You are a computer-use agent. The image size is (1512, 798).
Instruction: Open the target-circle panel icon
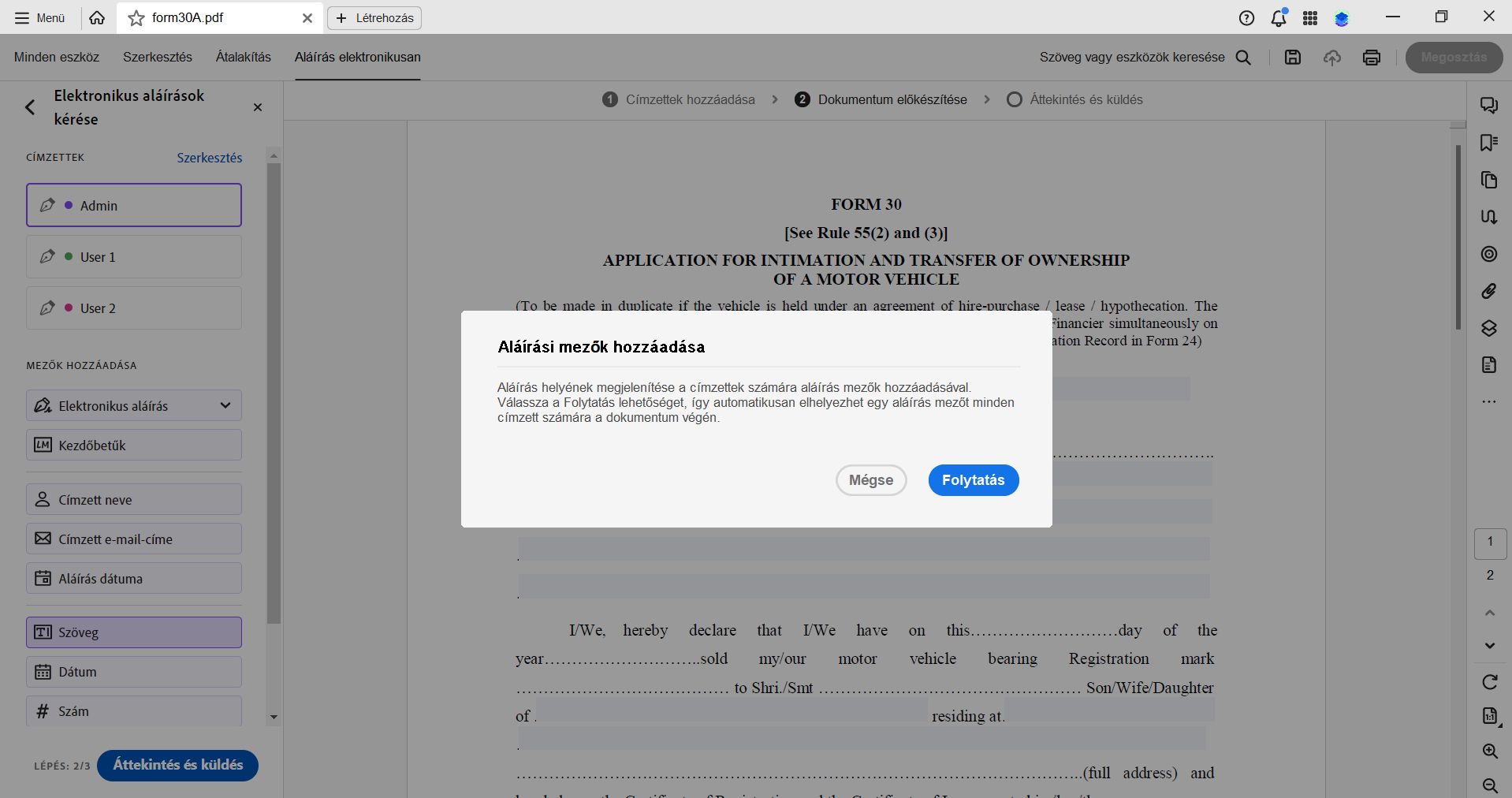pyautogui.click(x=1489, y=254)
